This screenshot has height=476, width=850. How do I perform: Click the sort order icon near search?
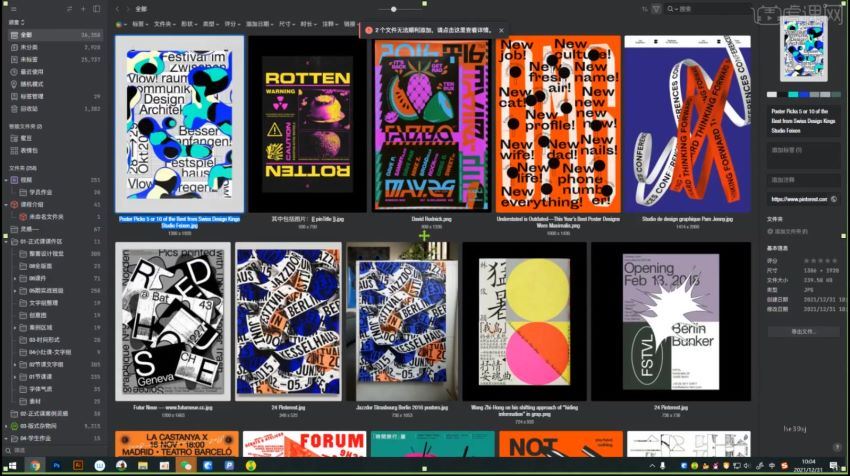[645, 9]
